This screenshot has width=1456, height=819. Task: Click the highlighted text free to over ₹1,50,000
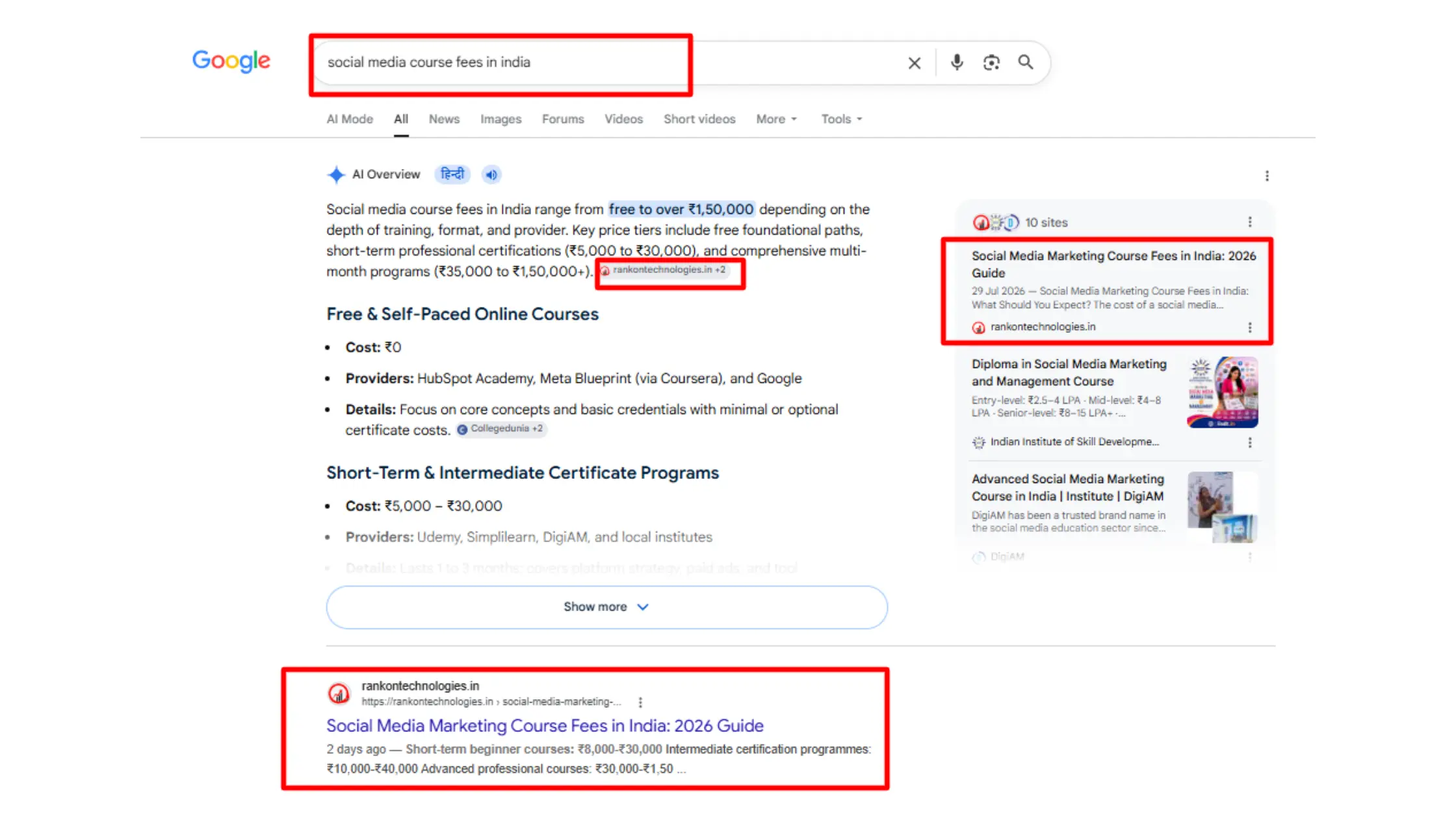pos(681,209)
